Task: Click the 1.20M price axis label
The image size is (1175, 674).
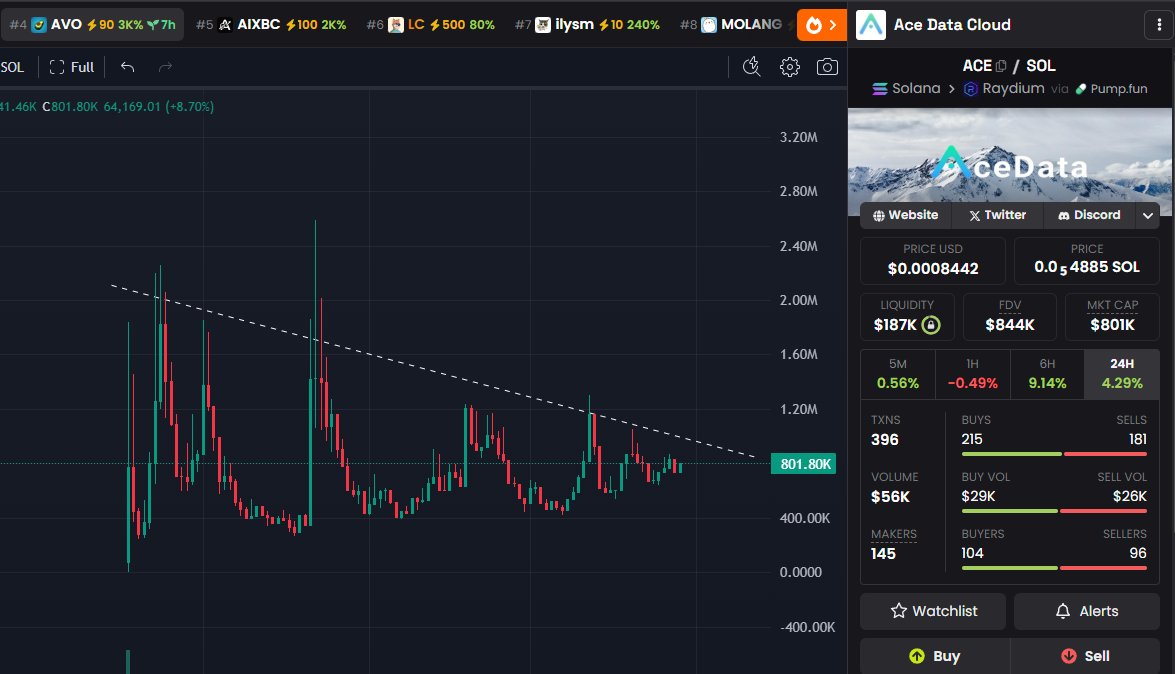Action: tap(798, 409)
